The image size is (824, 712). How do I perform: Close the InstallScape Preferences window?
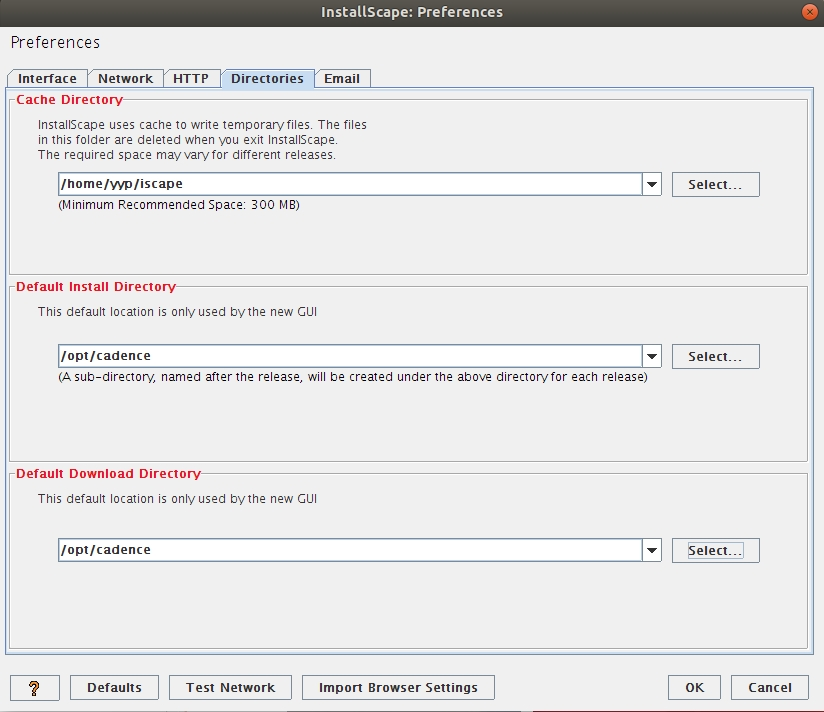(810, 12)
